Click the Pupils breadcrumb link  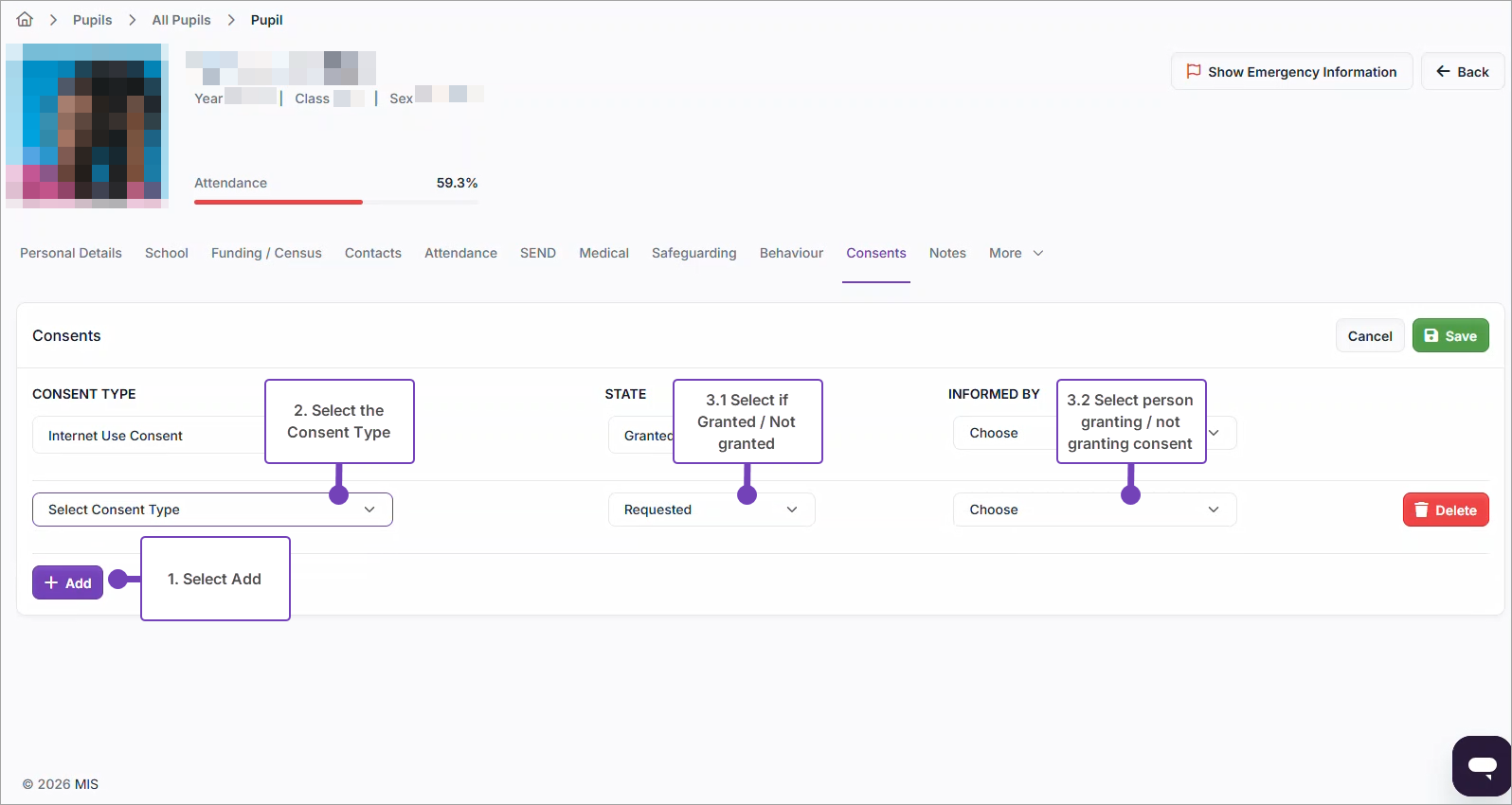click(92, 20)
